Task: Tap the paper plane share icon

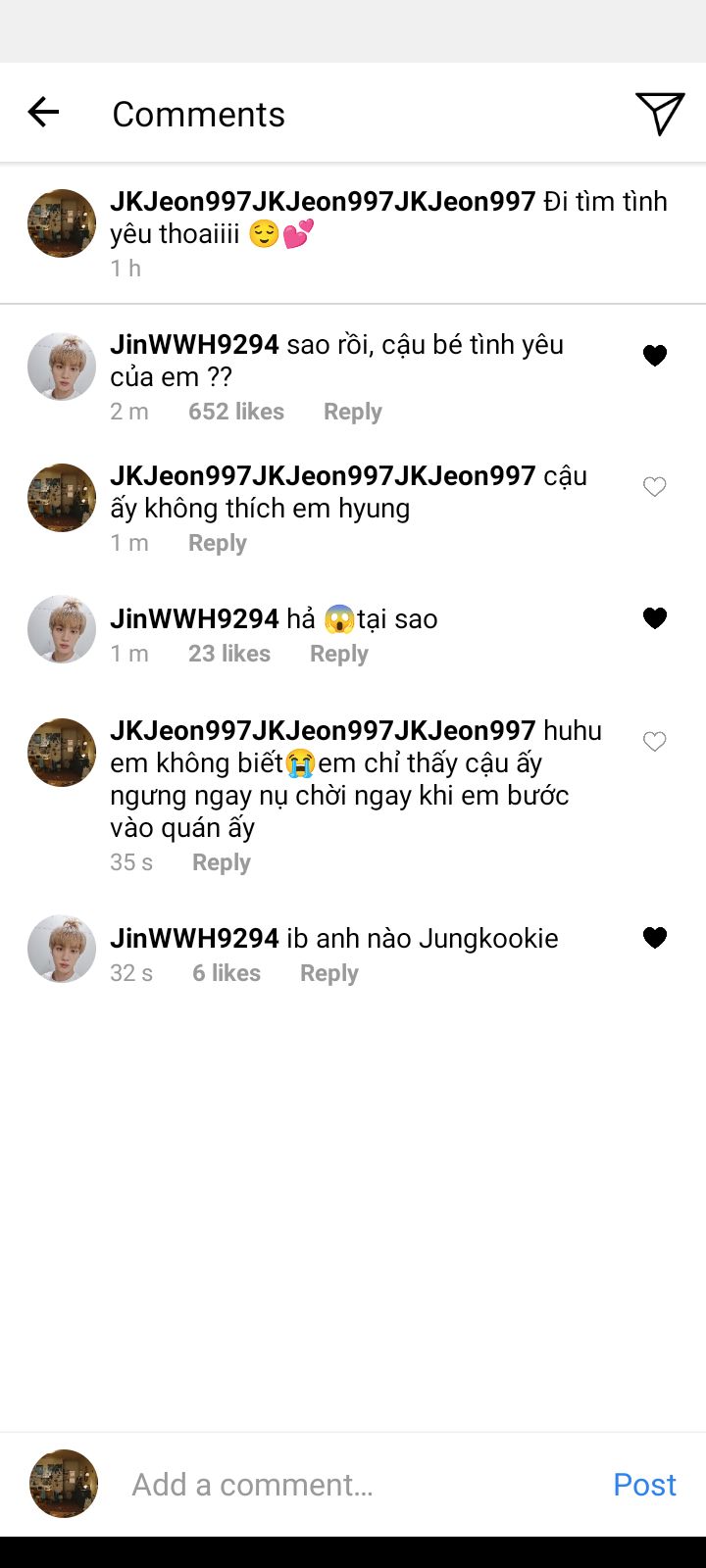Action: 660,114
